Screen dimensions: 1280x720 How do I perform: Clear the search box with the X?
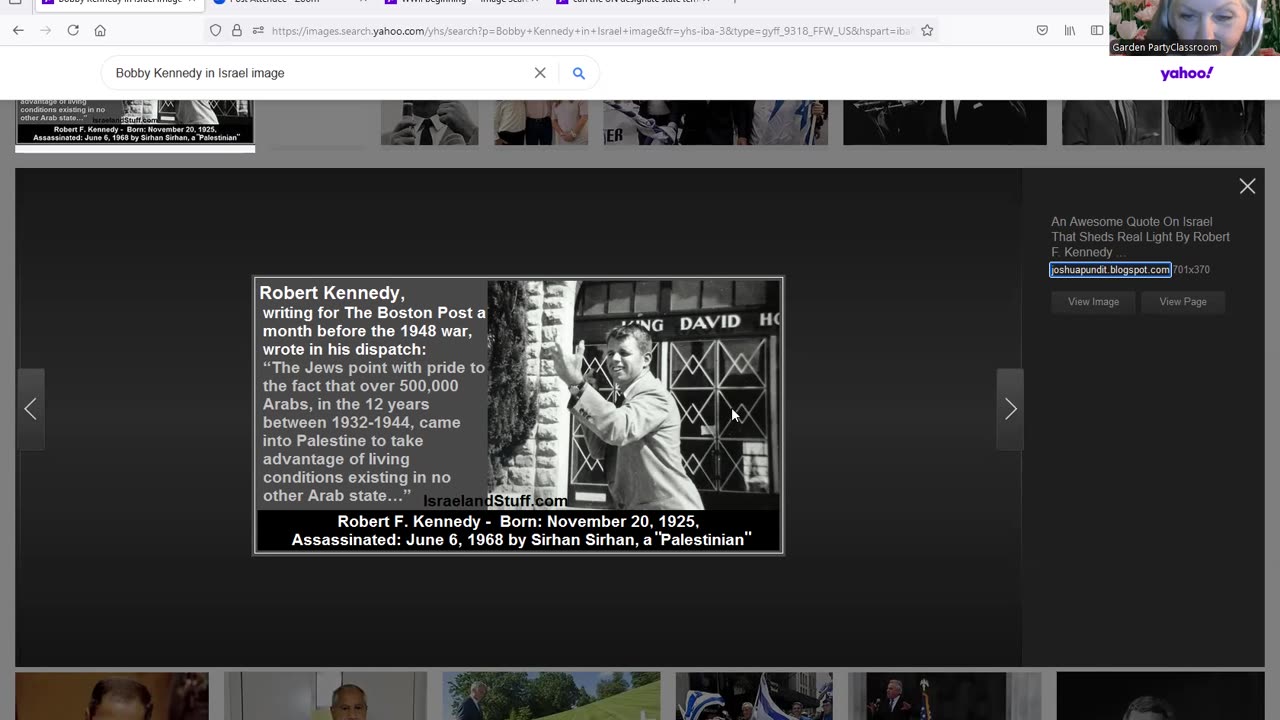pos(540,73)
